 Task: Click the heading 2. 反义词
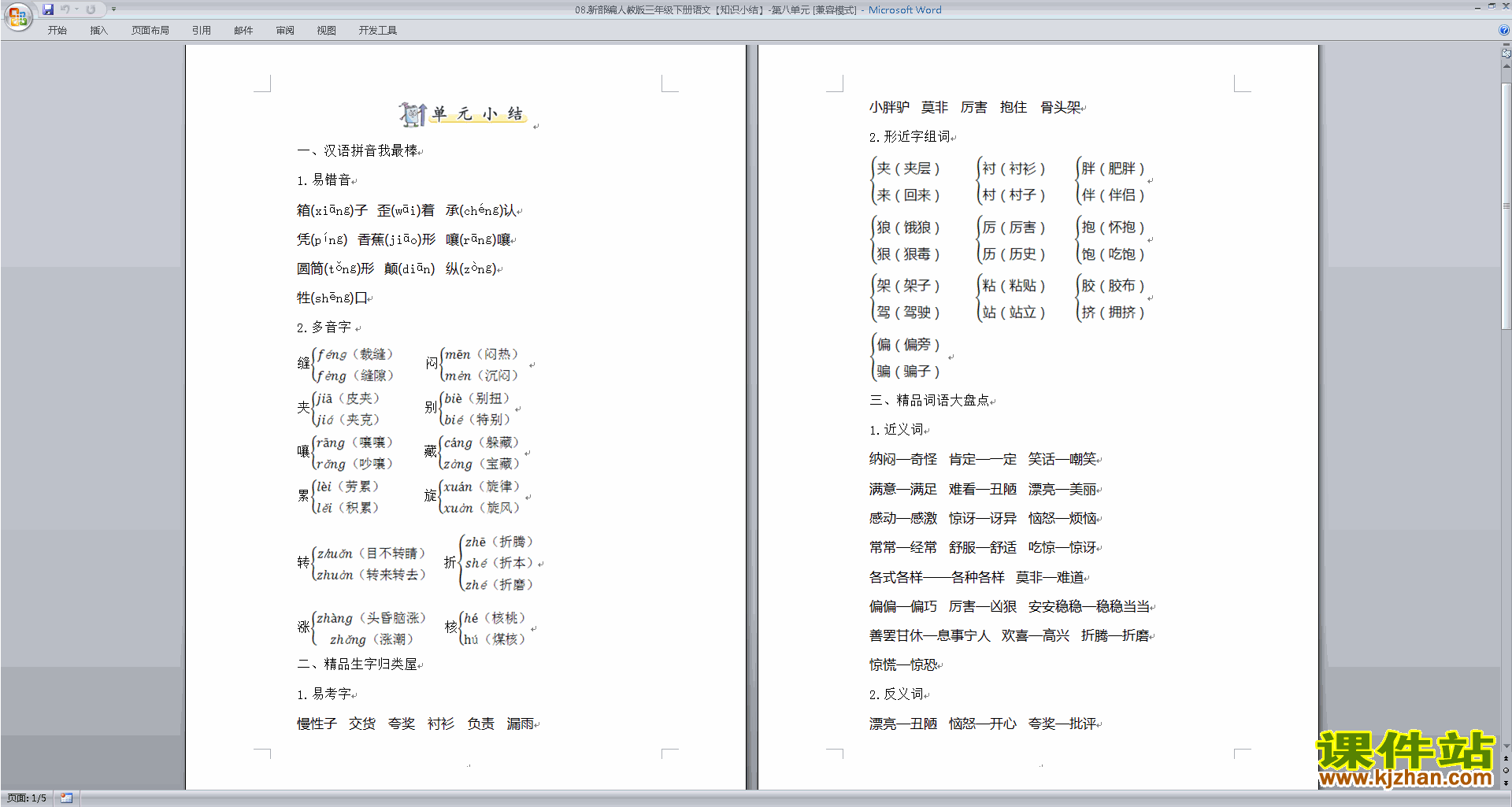(896, 694)
